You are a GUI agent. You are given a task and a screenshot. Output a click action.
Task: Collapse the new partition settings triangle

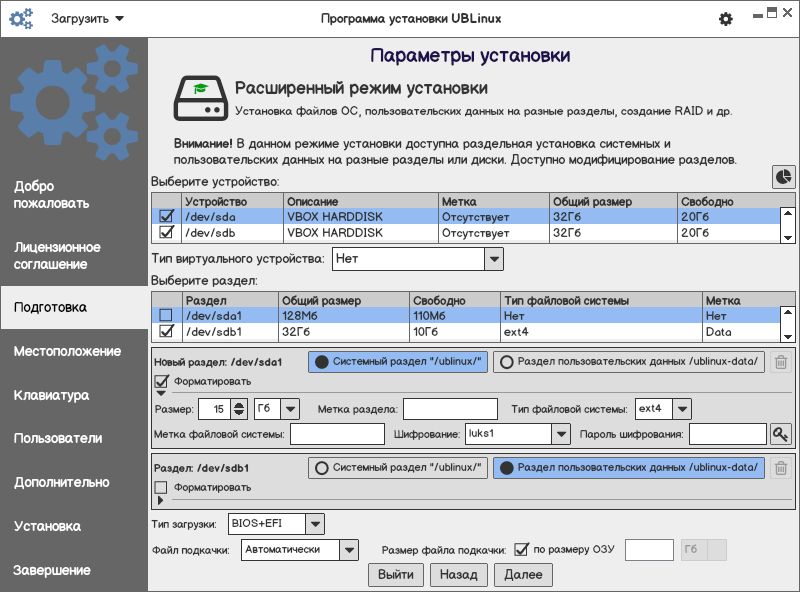pos(161,394)
